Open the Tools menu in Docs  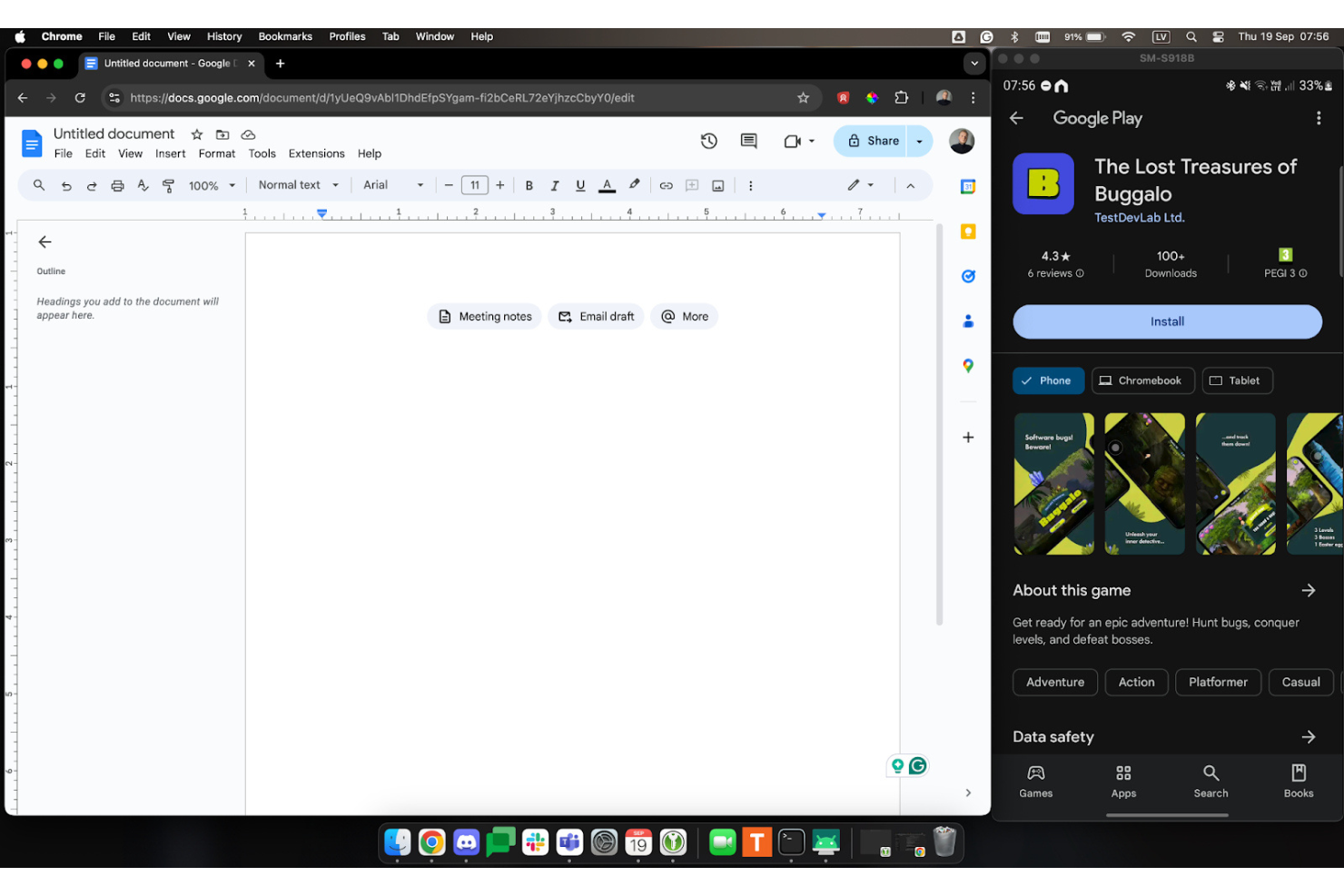pos(262,154)
